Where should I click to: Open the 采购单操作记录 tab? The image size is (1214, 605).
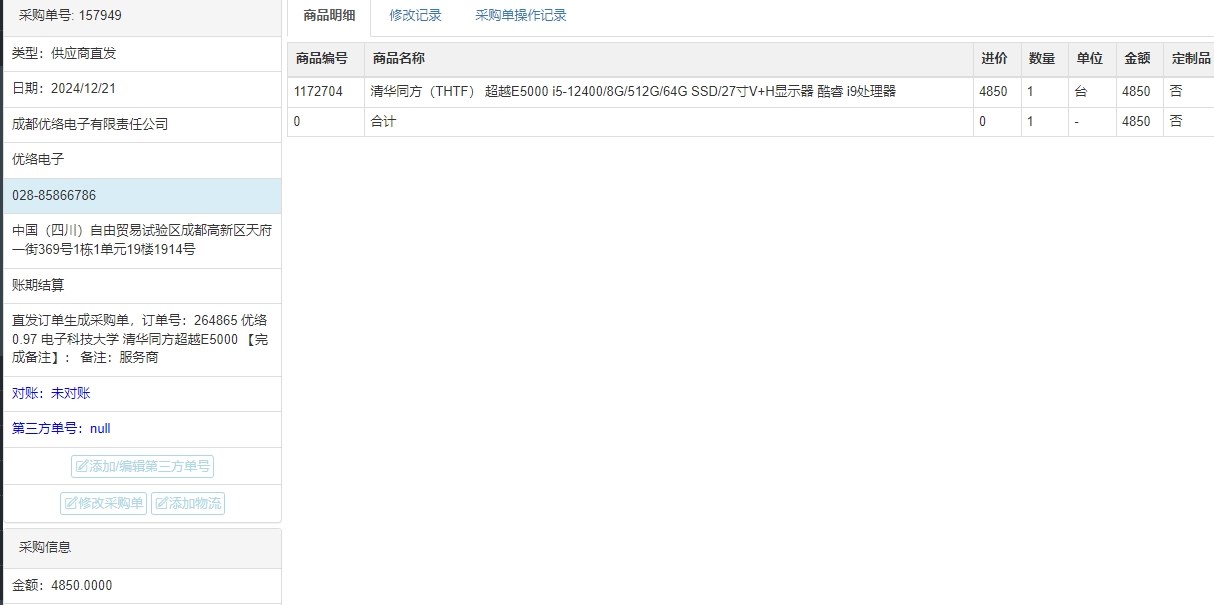pyautogui.click(x=520, y=16)
